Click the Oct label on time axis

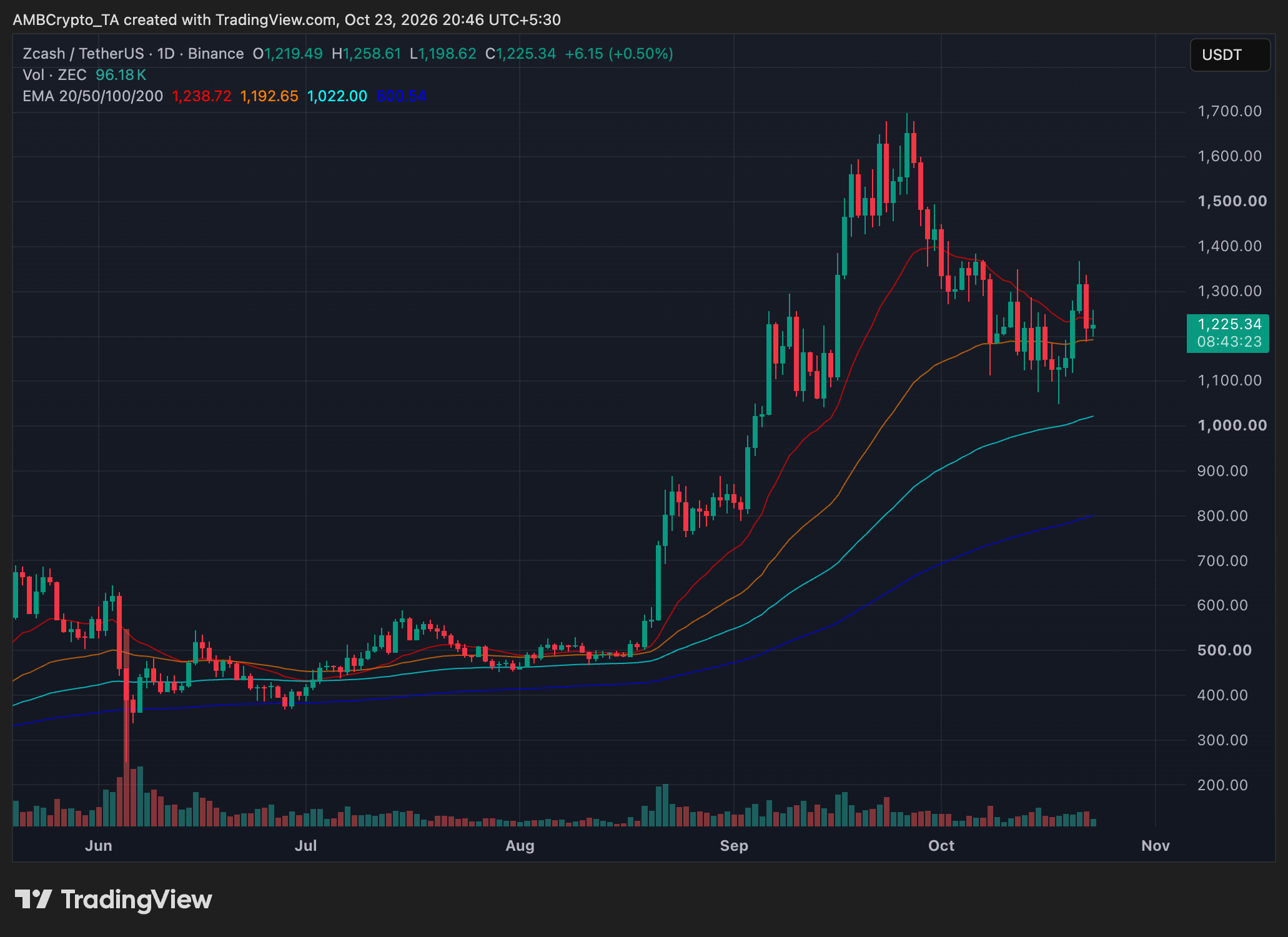coord(941,846)
